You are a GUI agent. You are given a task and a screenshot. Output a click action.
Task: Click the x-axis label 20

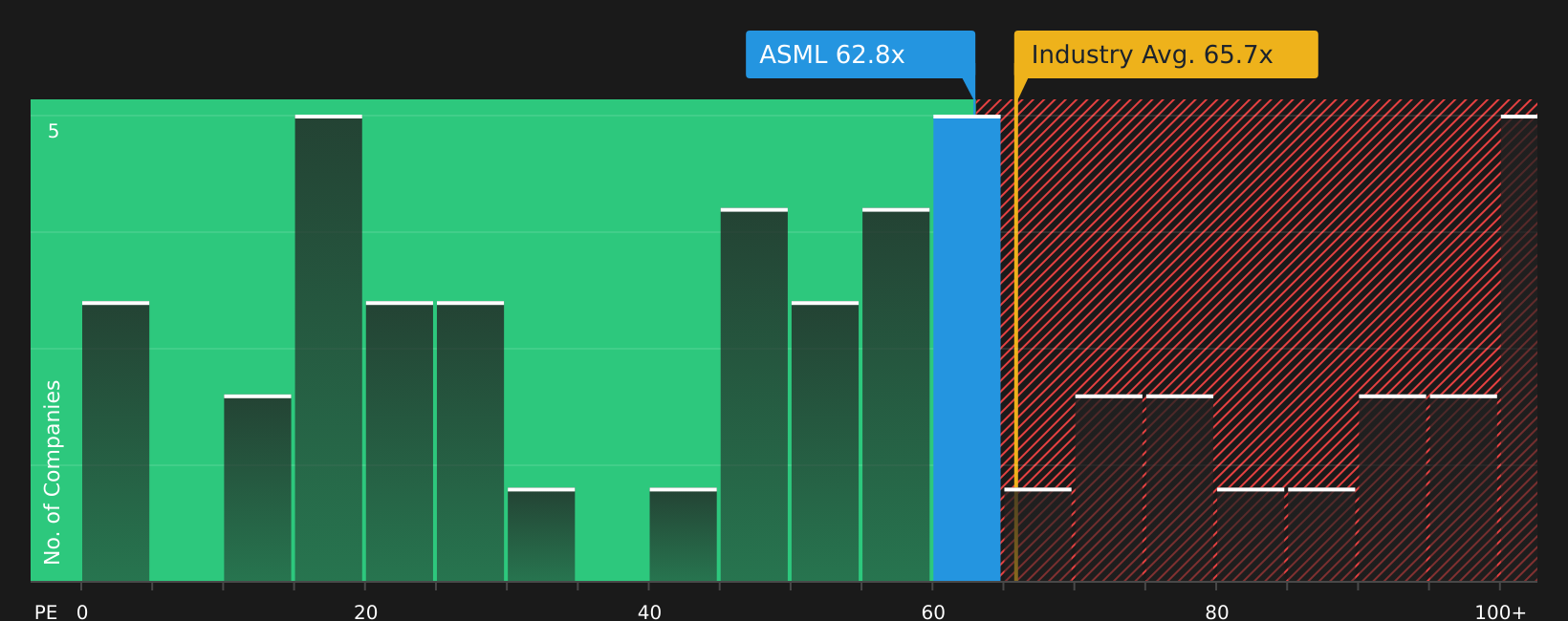[x=366, y=612]
